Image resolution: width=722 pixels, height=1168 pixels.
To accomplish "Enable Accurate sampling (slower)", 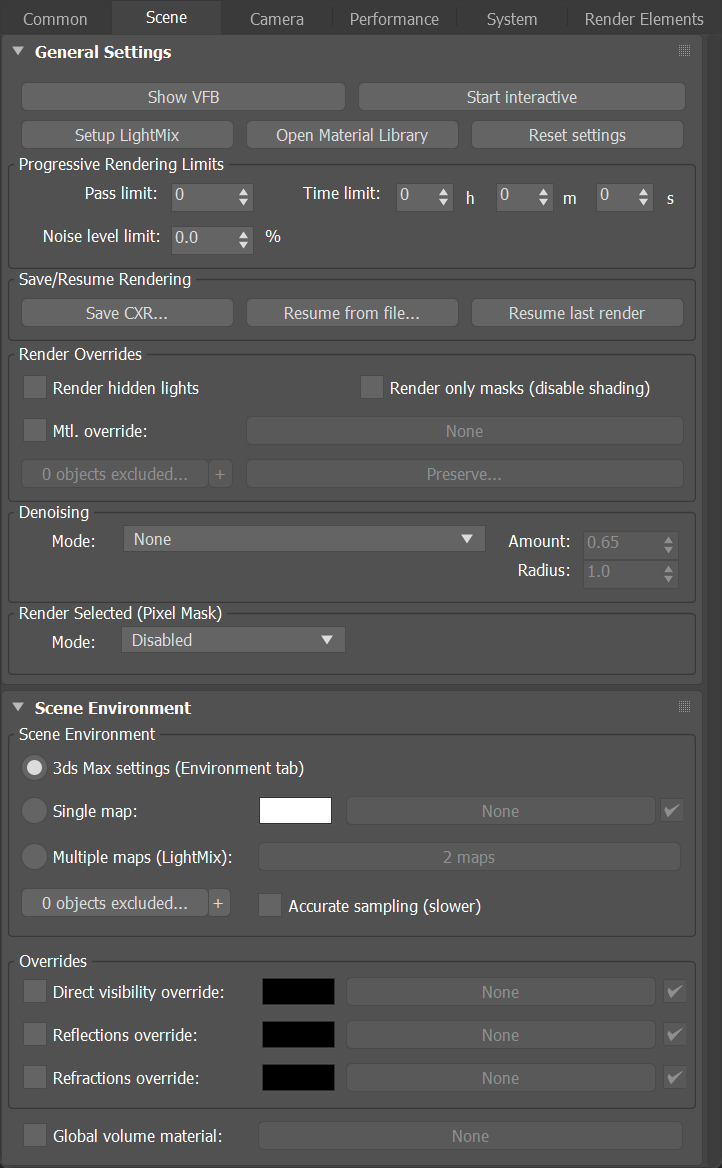I will pos(270,905).
